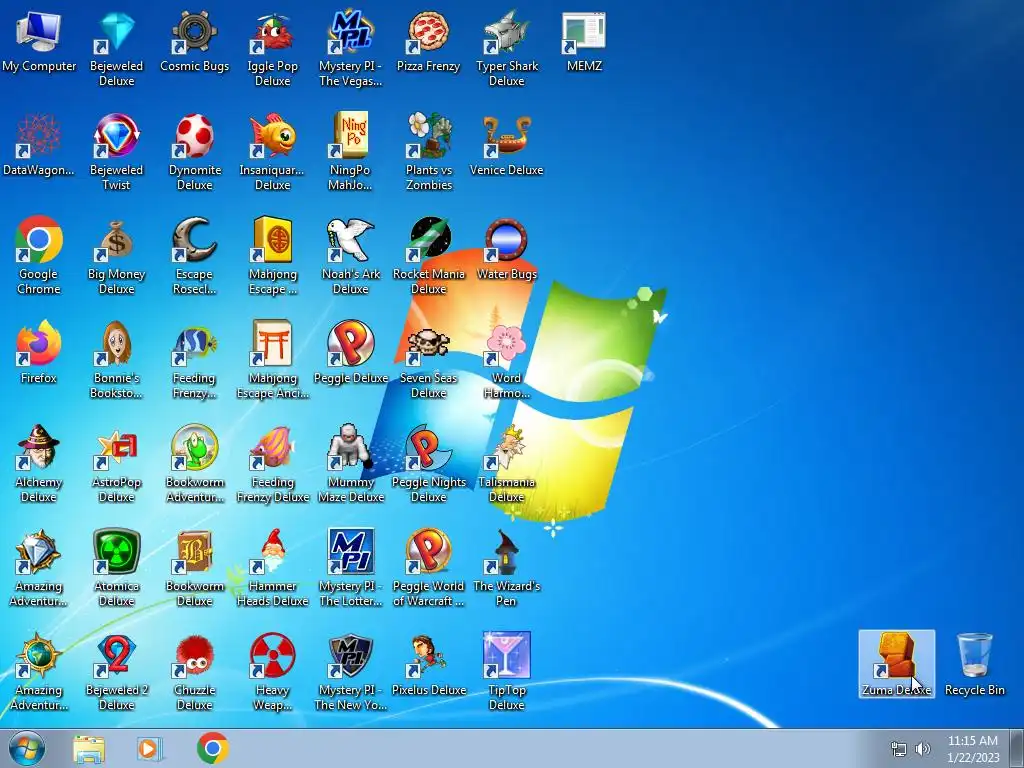Click the network tray icon
The width and height of the screenshot is (1024, 768).
[x=899, y=749]
